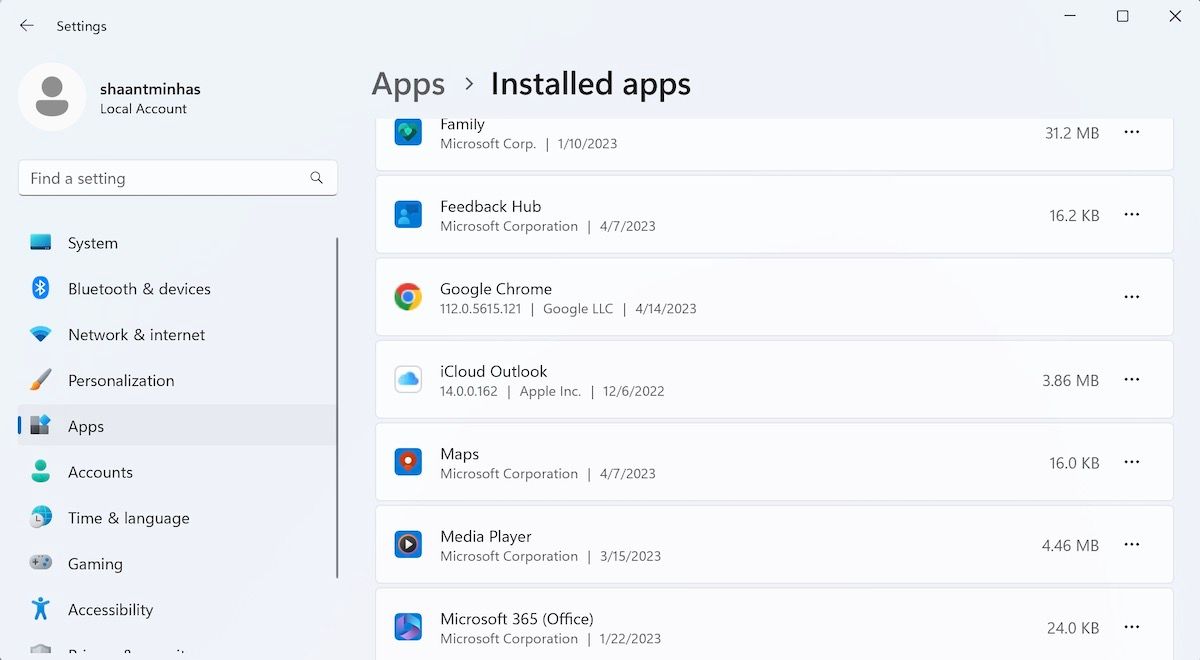
Task: Click Chrome version 112.0.5615.121 text
Action: 481,309
